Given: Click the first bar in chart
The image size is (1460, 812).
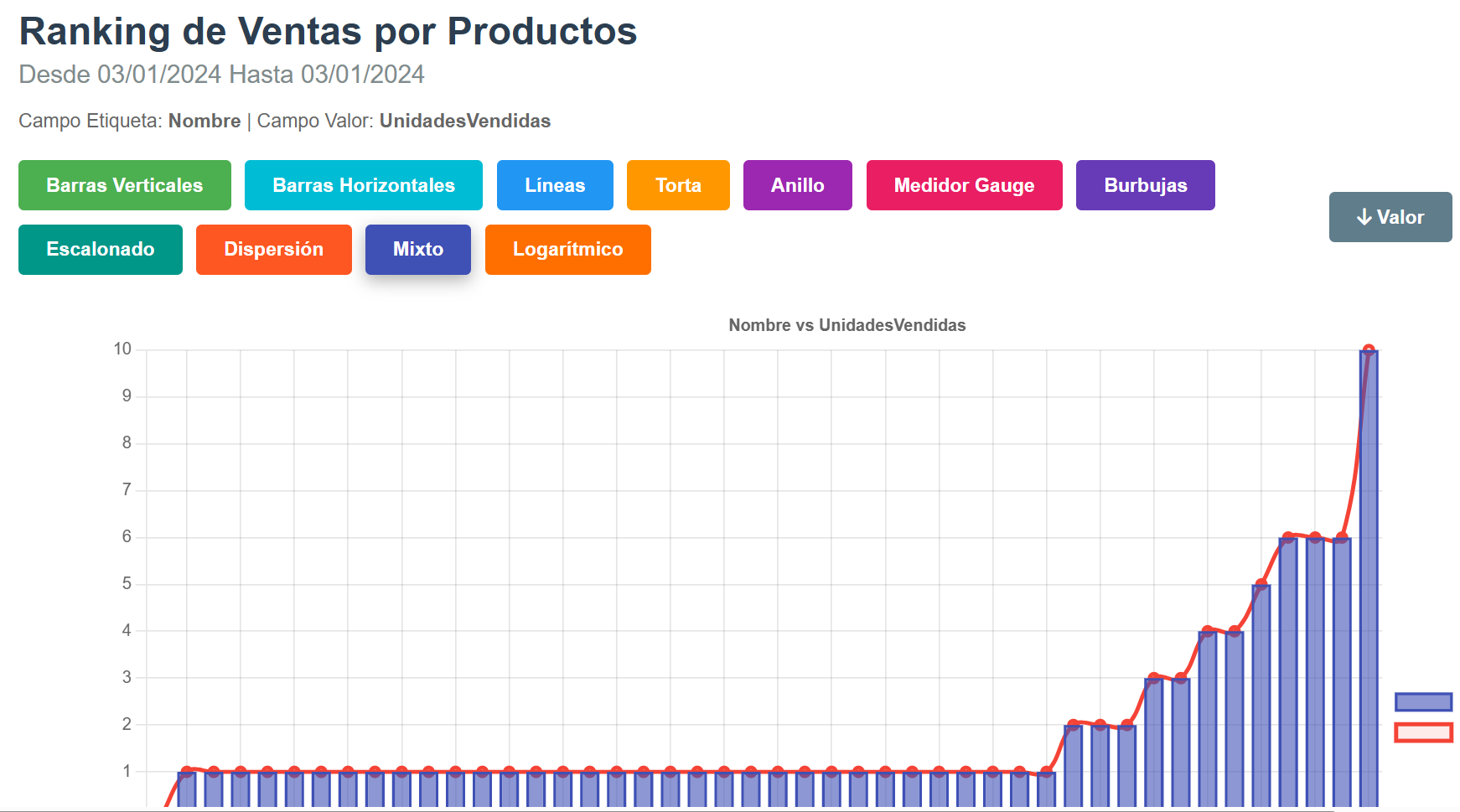Looking at the screenshot, I should tap(187, 789).
